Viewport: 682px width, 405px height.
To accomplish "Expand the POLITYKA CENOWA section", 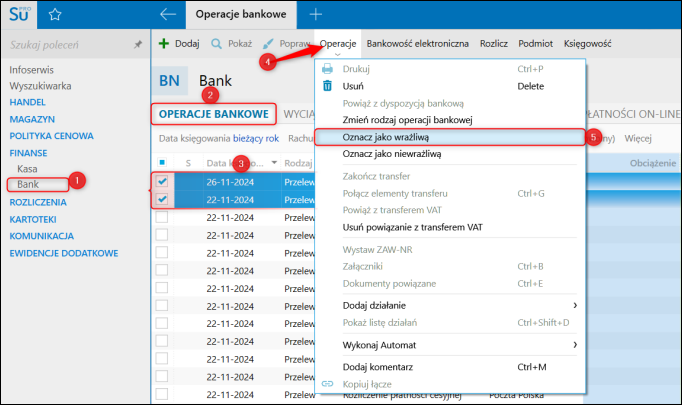I will click(51, 136).
